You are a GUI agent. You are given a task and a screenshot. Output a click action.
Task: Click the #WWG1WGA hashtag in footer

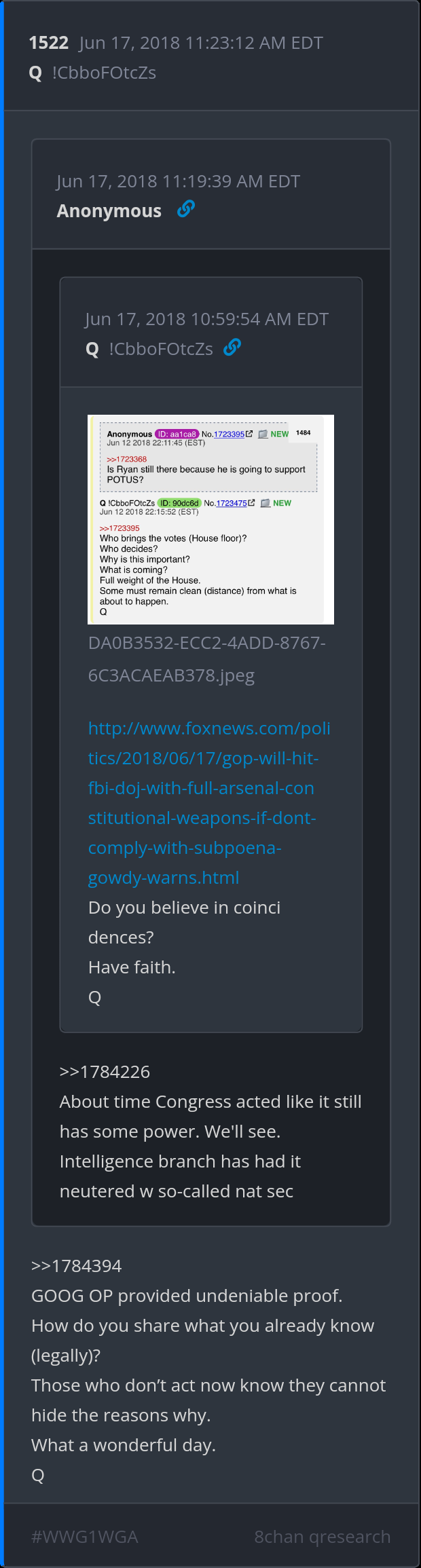[x=85, y=1537]
